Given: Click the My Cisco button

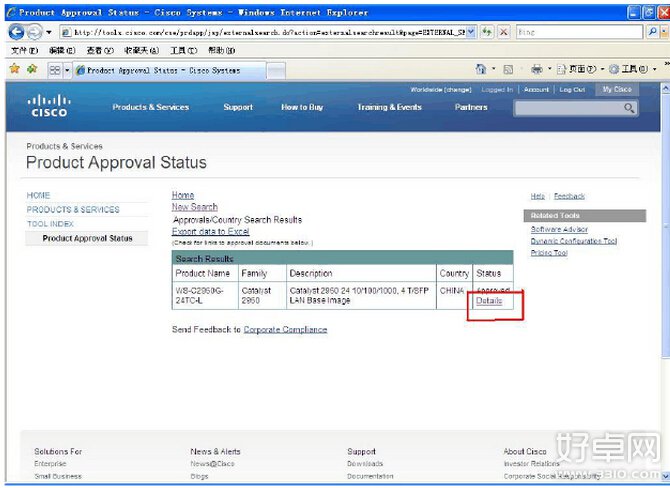Looking at the screenshot, I should (x=617, y=89).
